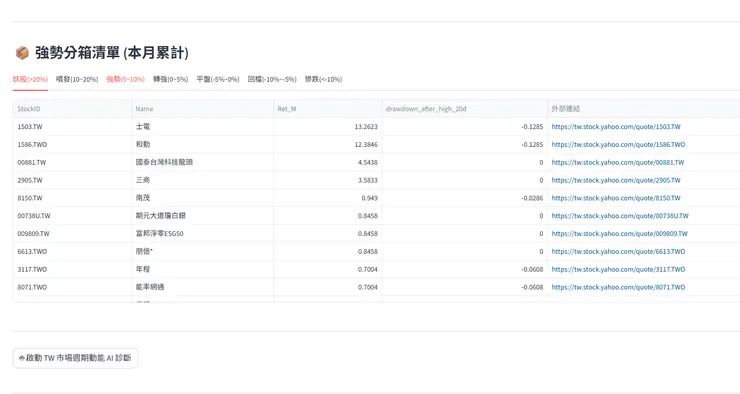The height and width of the screenshot is (394, 740).
Task: Select the Ret_M value 3.5833
Action: pyautogui.click(x=328, y=180)
